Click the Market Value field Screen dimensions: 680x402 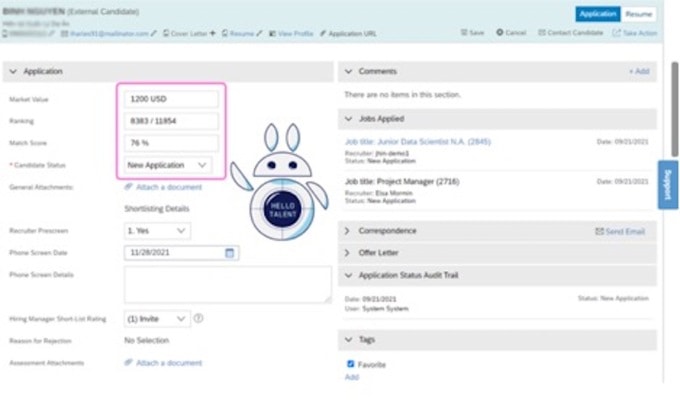tap(171, 99)
